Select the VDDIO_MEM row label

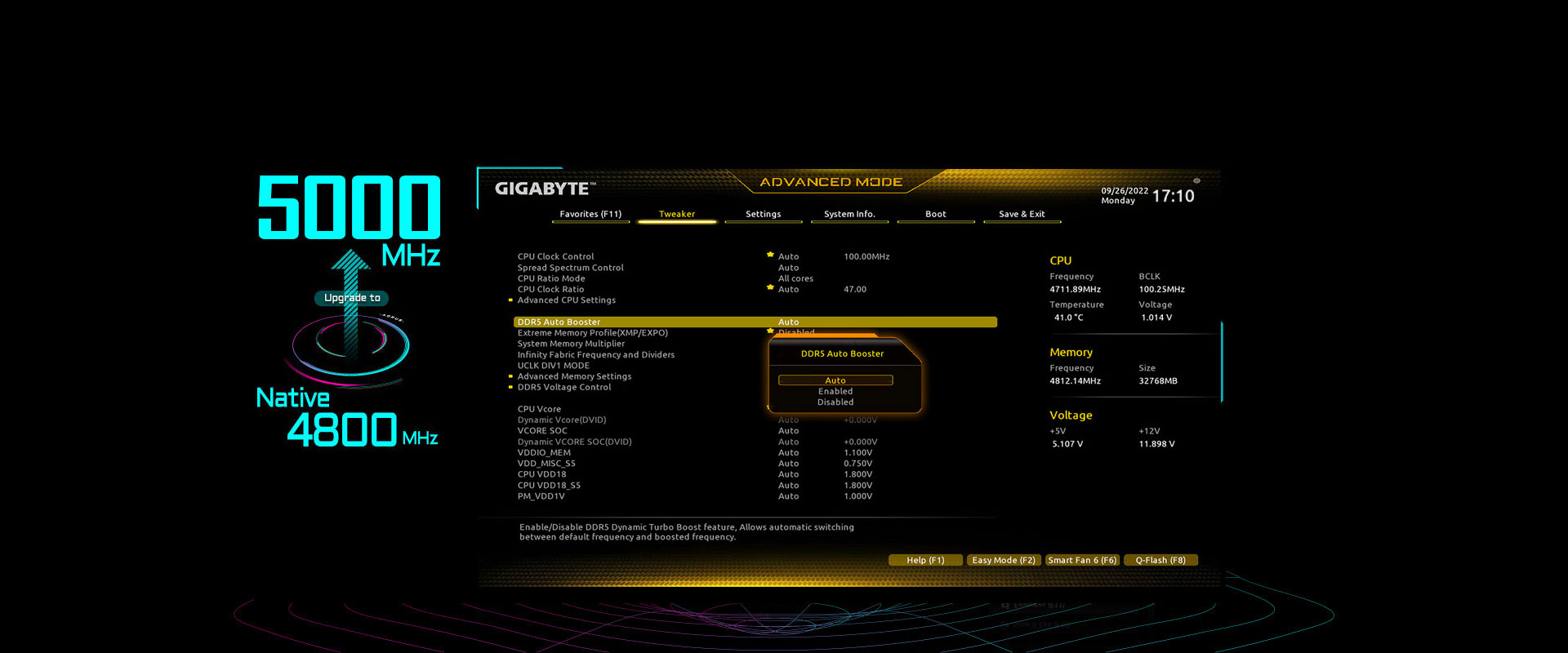point(544,452)
